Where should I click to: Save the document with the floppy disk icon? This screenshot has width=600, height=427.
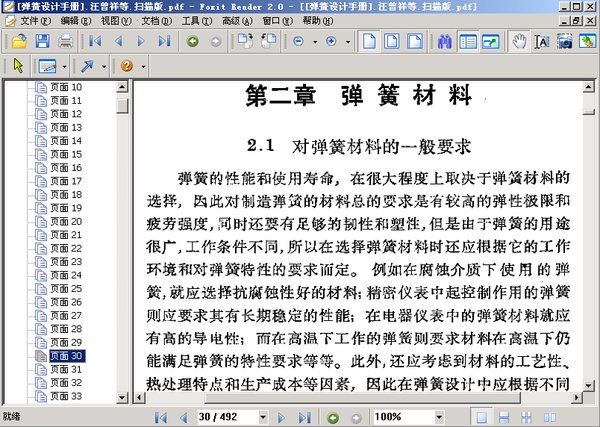point(42,41)
